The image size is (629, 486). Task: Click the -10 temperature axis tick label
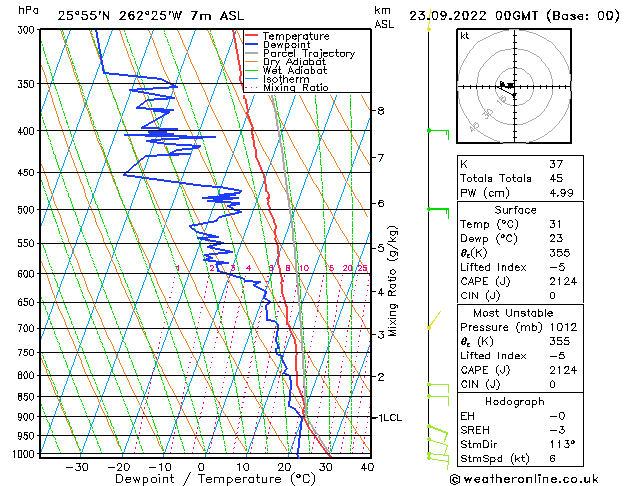(x=160, y=467)
